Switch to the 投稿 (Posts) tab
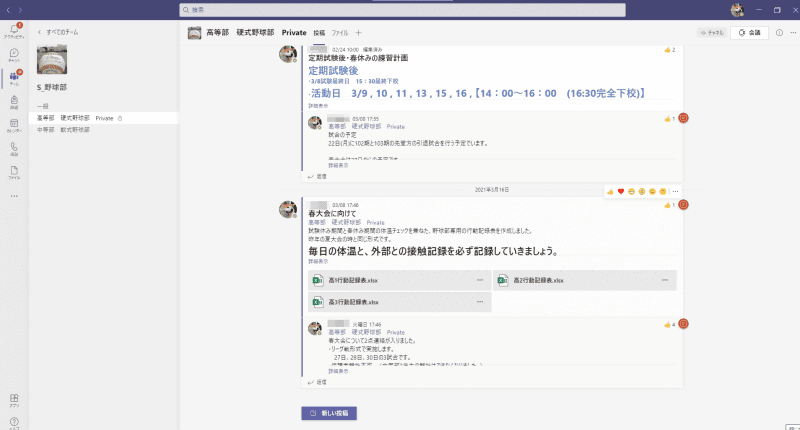 coord(319,33)
